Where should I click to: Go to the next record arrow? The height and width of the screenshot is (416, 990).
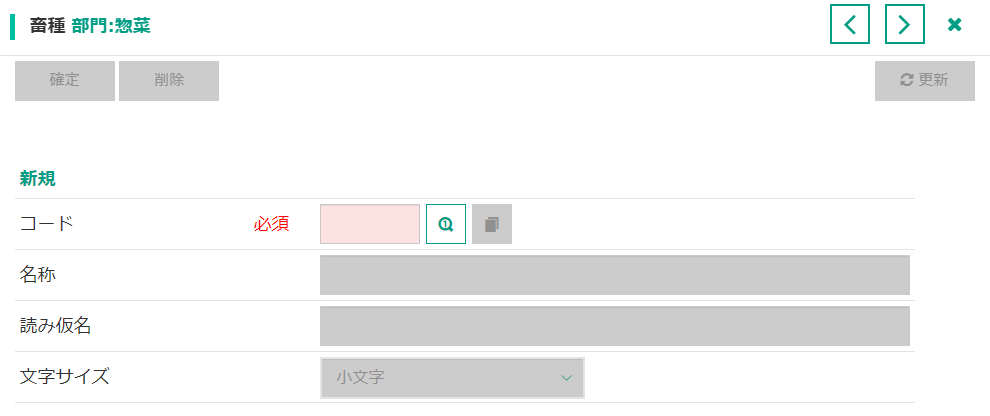point(905,25)
